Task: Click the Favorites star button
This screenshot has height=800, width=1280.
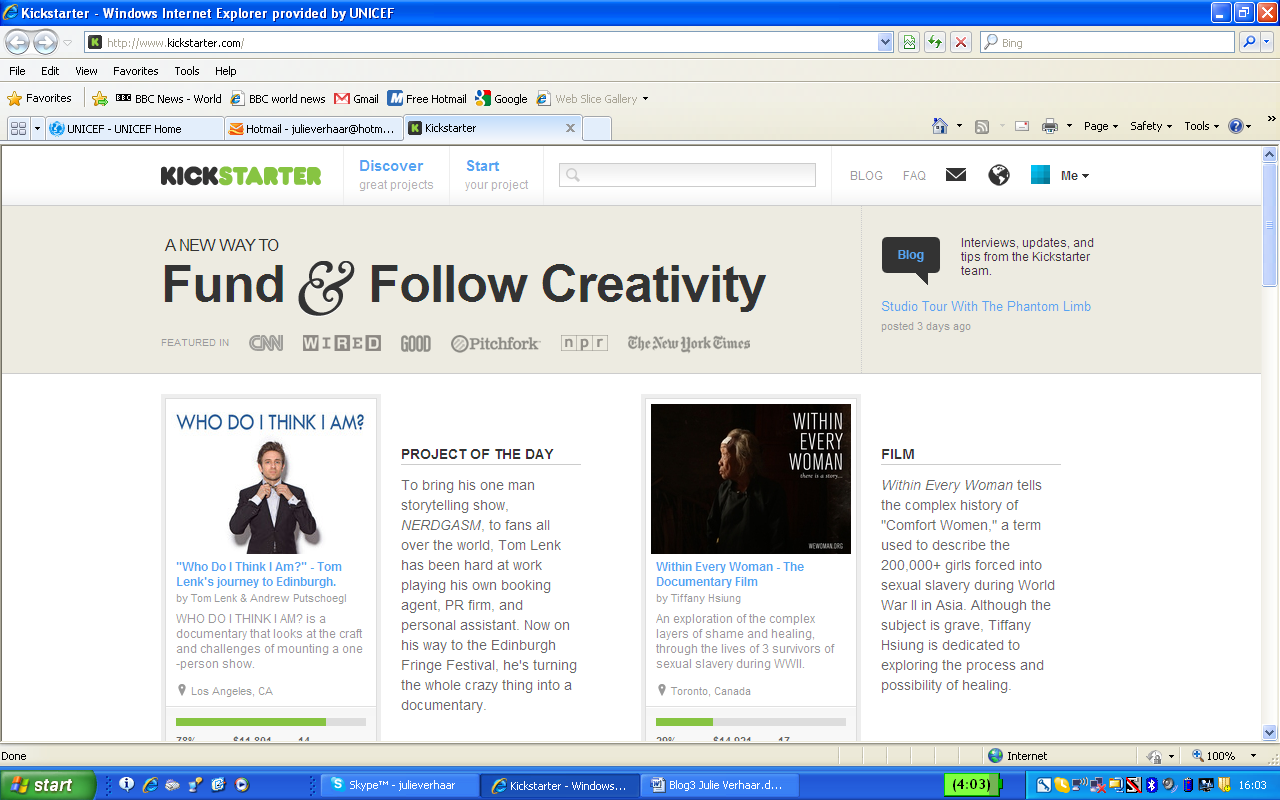Action: point(40,98)
